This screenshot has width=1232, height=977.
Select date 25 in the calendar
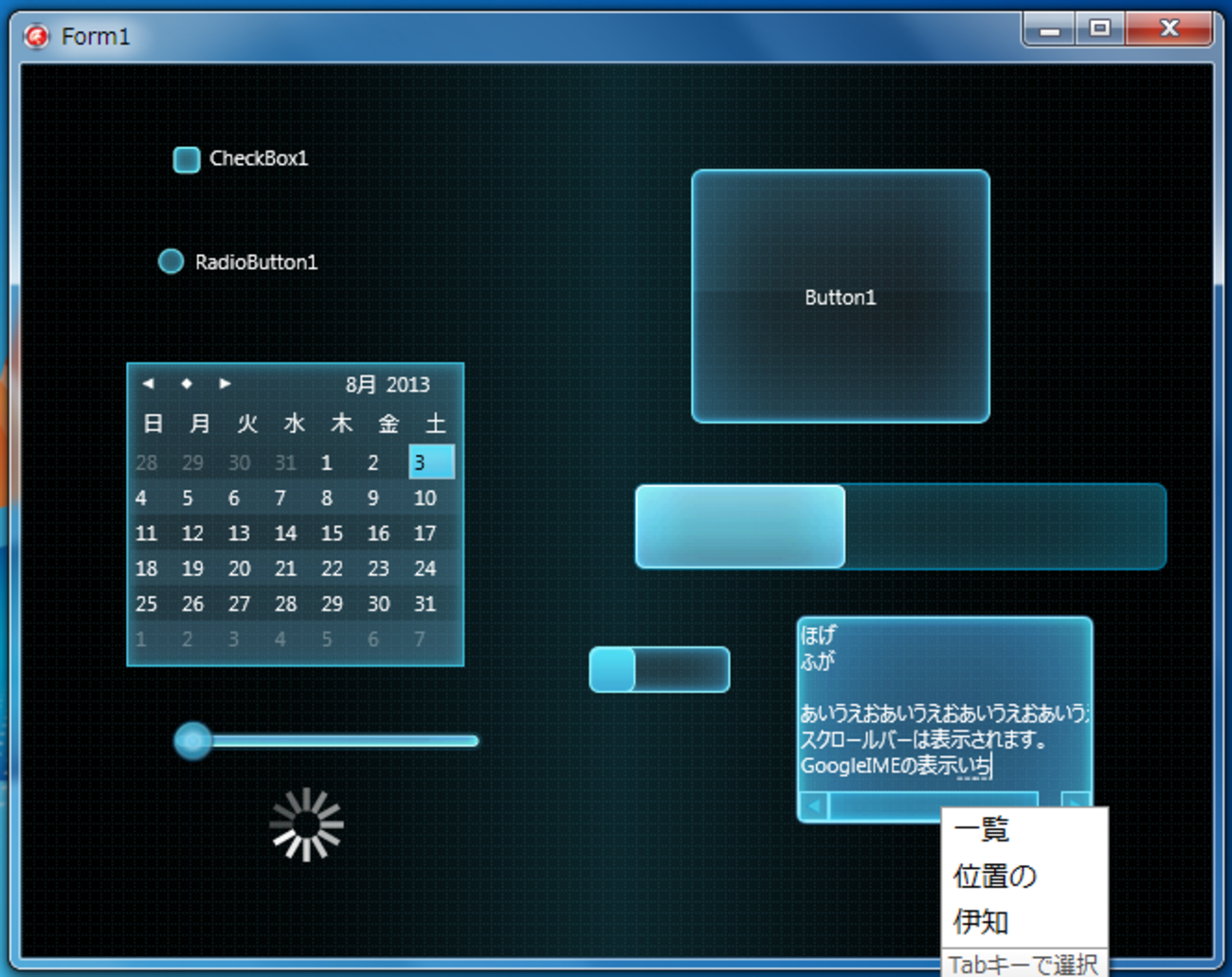click(146, 604)
